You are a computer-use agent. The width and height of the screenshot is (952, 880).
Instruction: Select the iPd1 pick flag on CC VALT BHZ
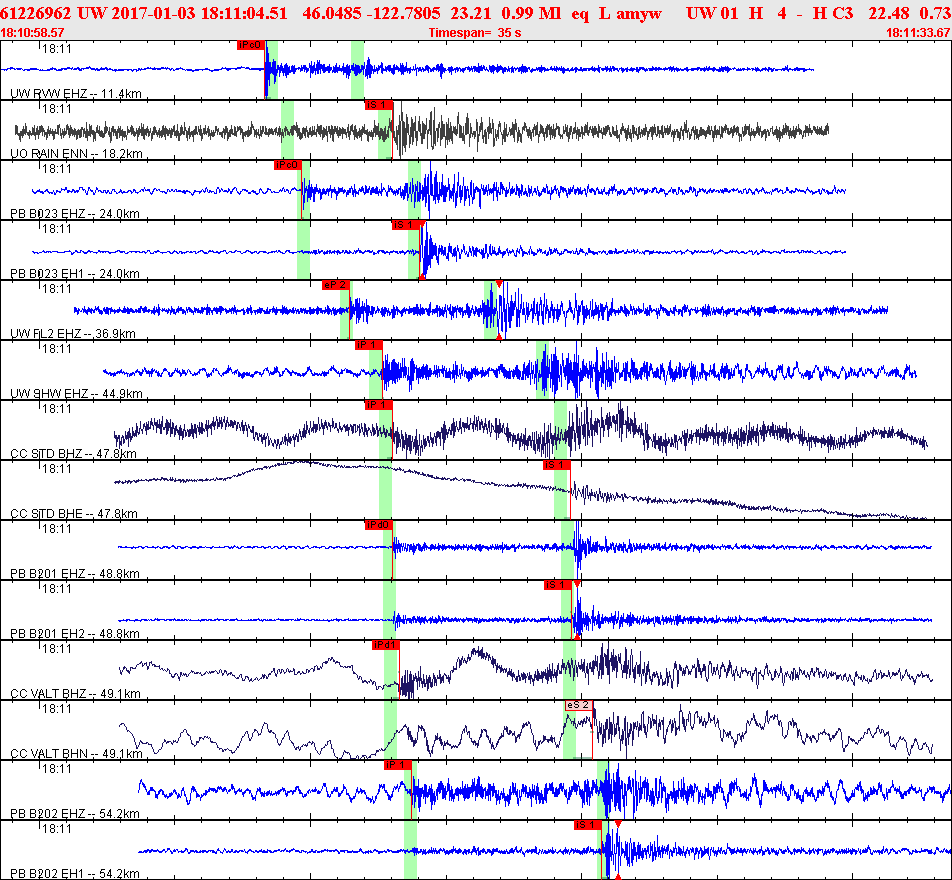386,645
